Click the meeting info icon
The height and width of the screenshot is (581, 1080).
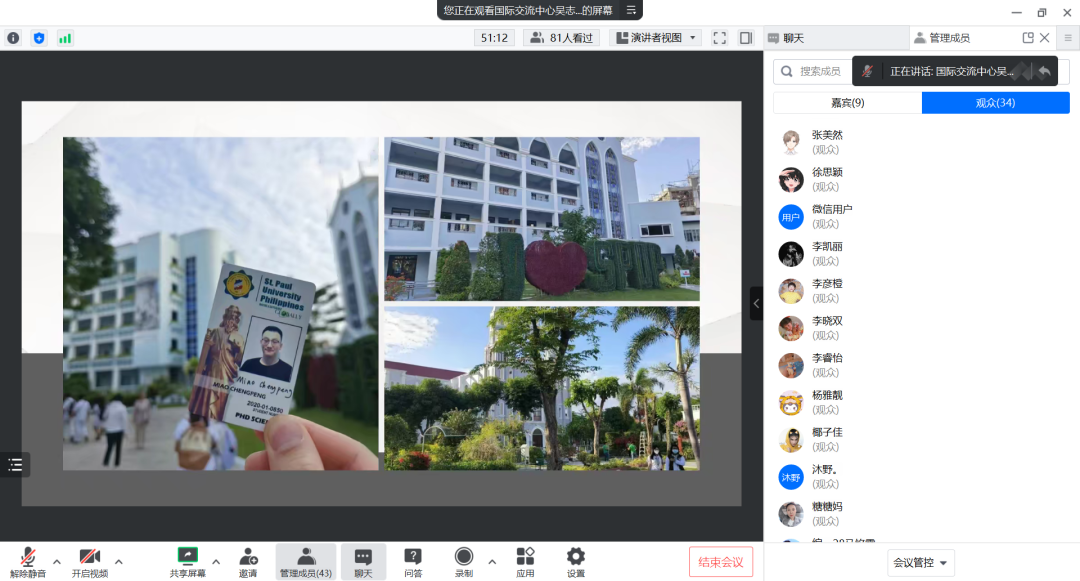pos(13,38)
